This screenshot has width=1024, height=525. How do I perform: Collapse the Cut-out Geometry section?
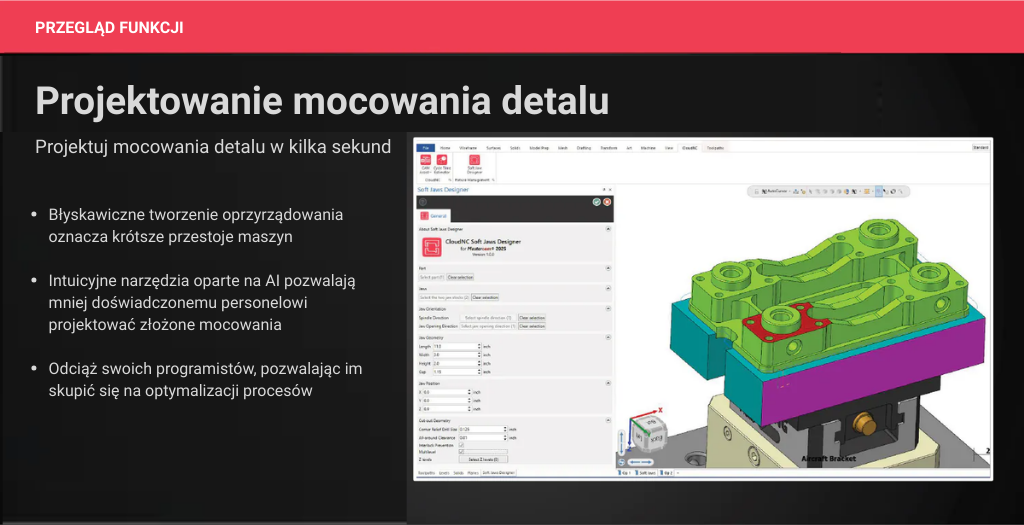(608, 420)
